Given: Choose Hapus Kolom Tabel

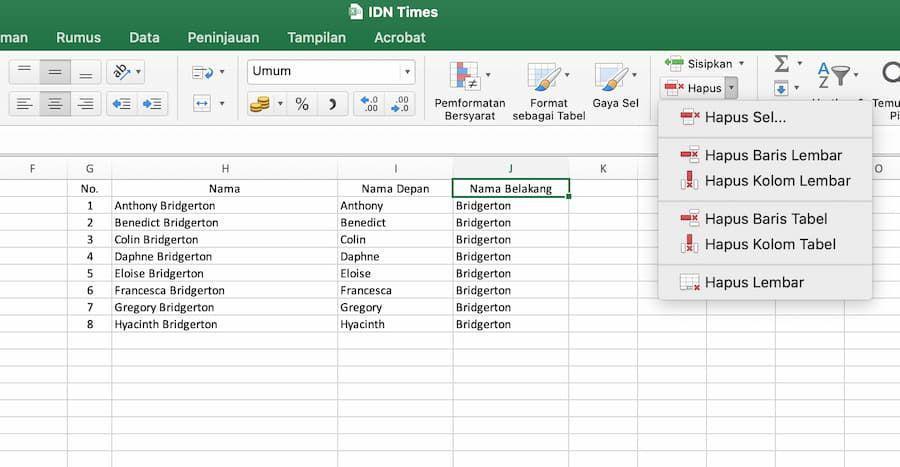Looking at the screenshot, I should 765,244.
